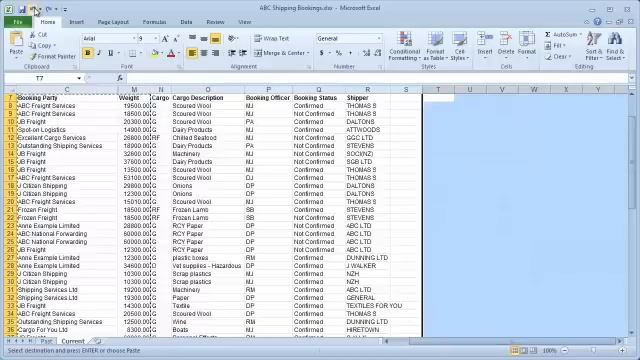Toggle Align Text Right

point(216,53)
